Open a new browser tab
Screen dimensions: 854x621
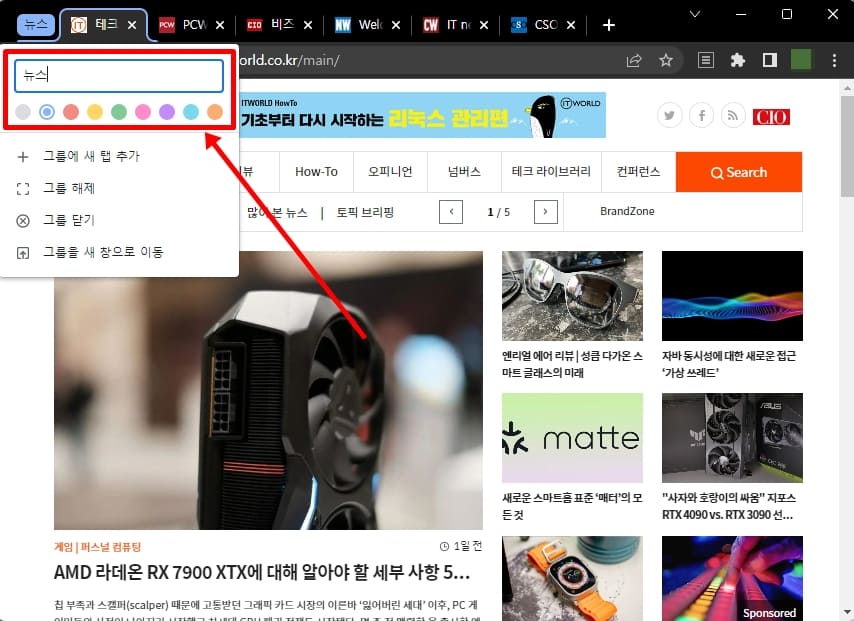pyautogui.click(x=609, y=25)
